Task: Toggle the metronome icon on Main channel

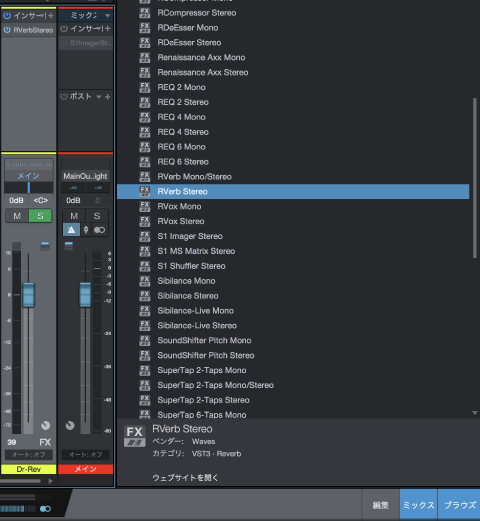Action: coord(71,230)
